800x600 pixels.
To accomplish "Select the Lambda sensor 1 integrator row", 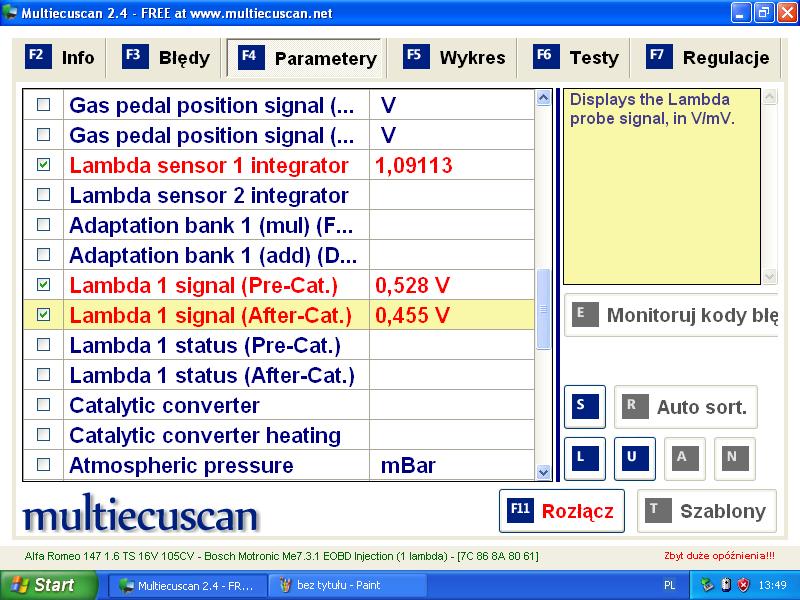I will [x=279, y=165].
